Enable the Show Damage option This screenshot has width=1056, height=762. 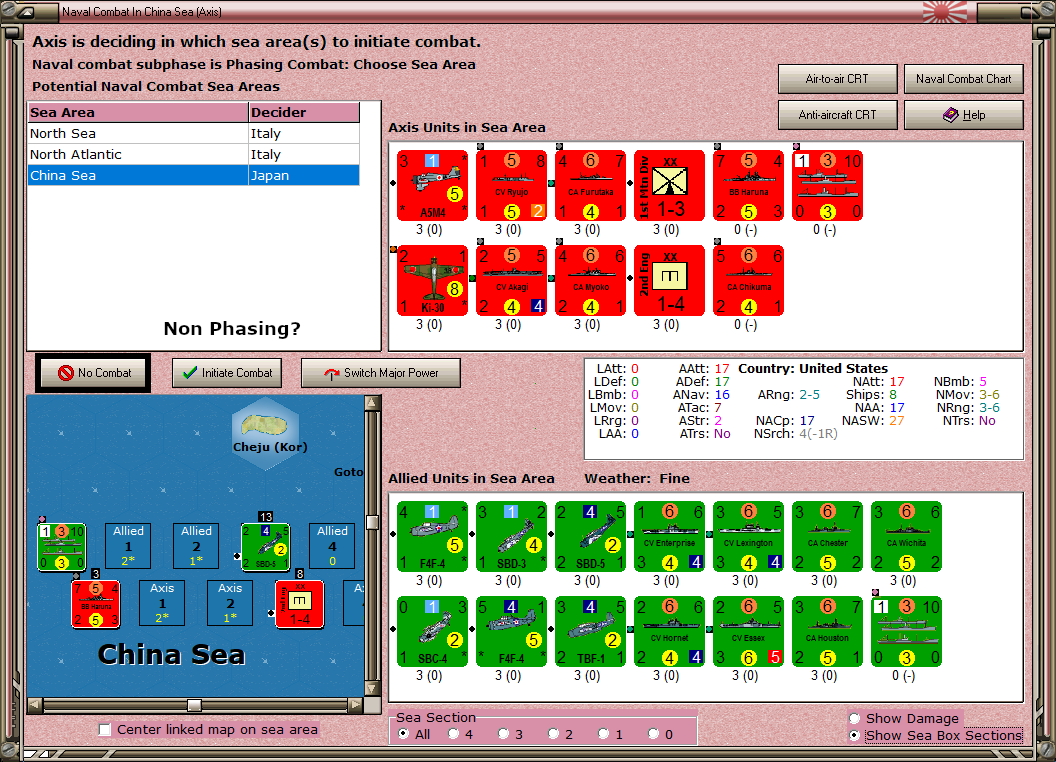[x=855, y=718]
